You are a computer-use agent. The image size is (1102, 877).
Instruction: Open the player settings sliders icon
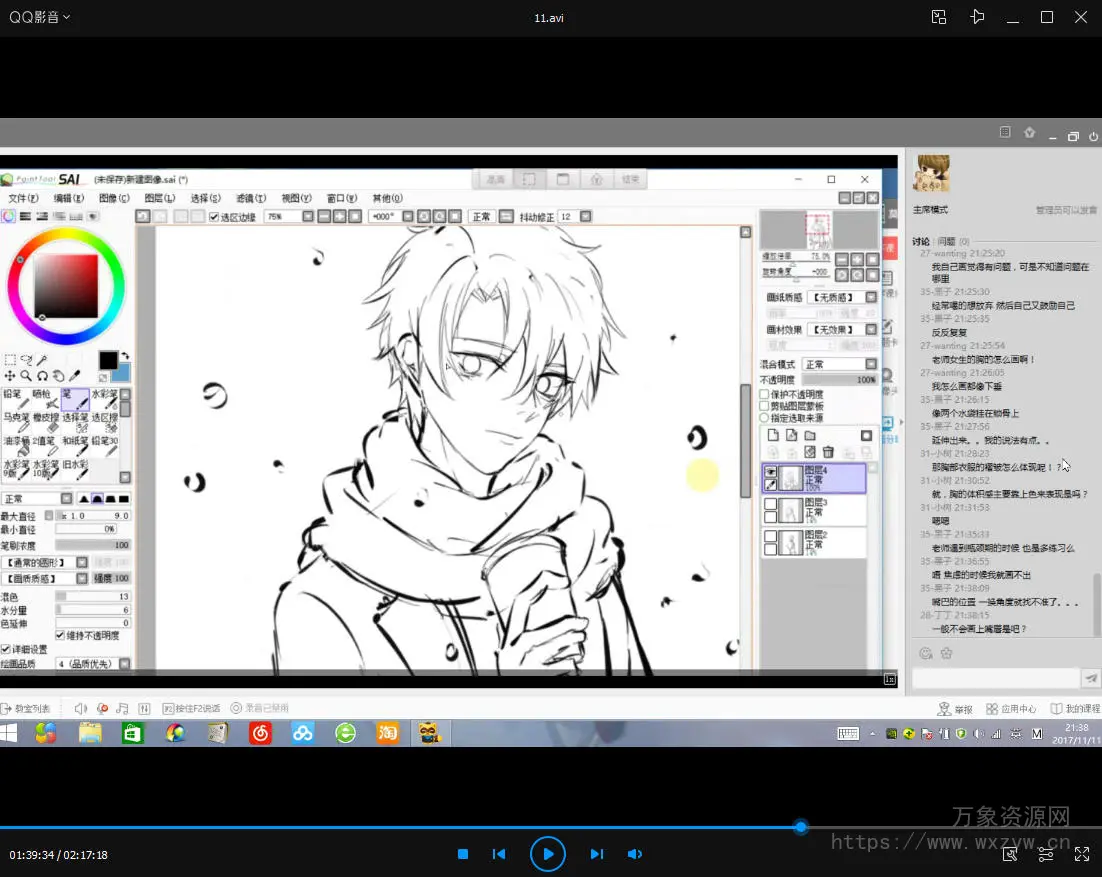1046,854
